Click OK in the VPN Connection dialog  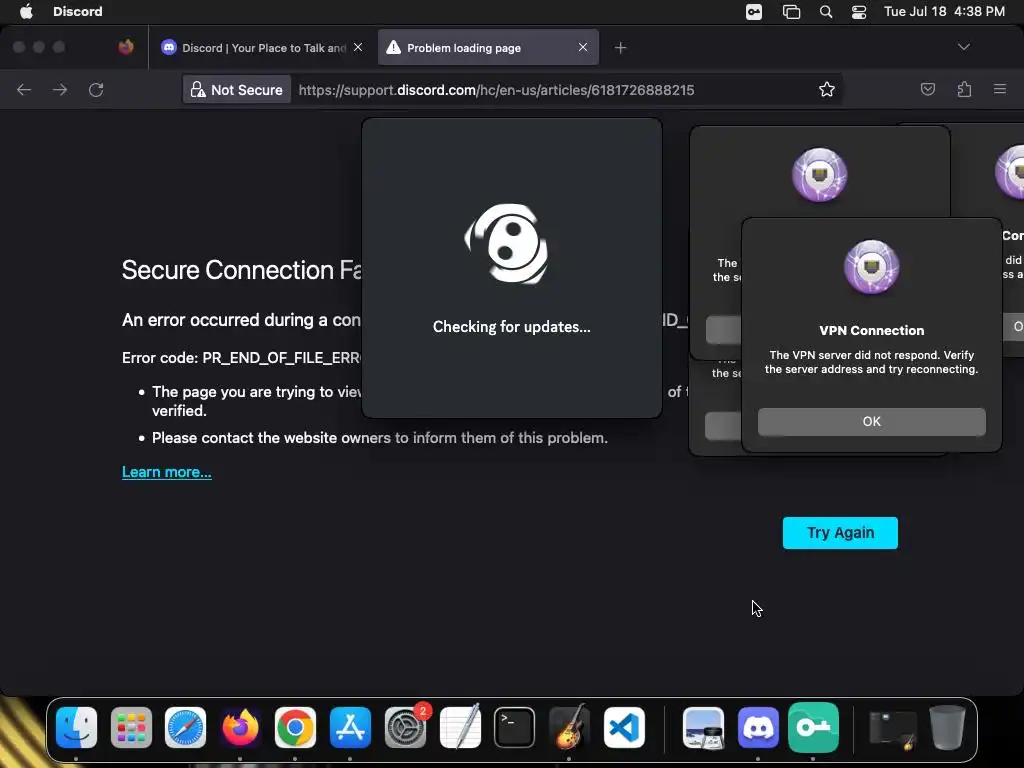(871, 421)
